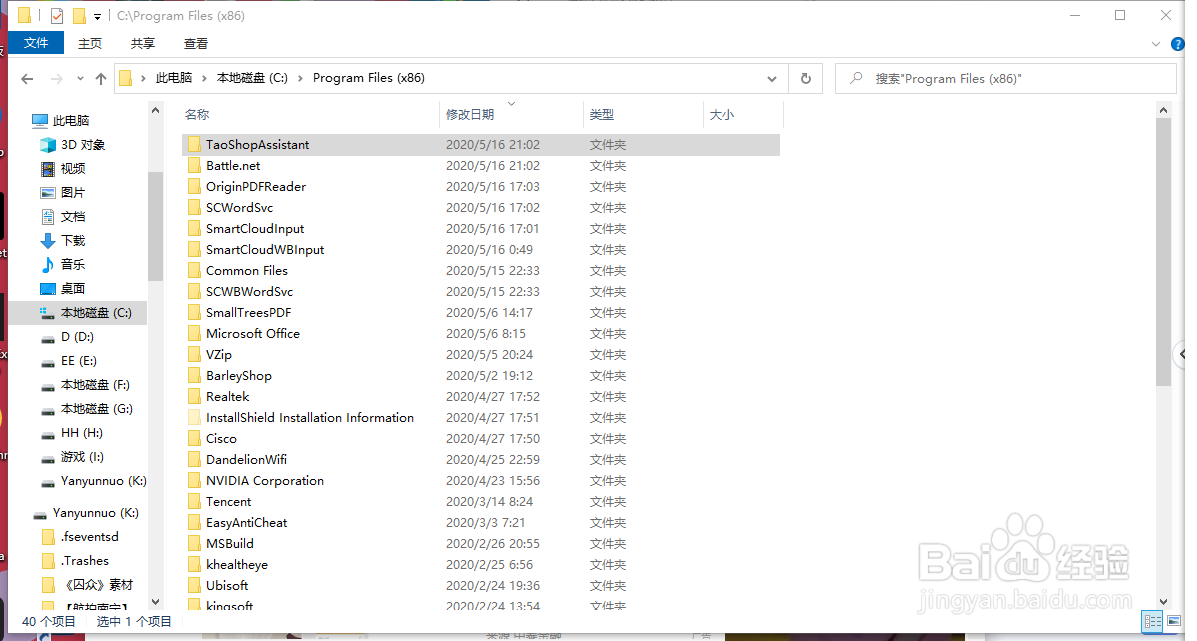Viewport: 1197px width, 641px height.
Task: Click the Forward navigation arrow
Action: pyautogui.click(x=56, y=79)
